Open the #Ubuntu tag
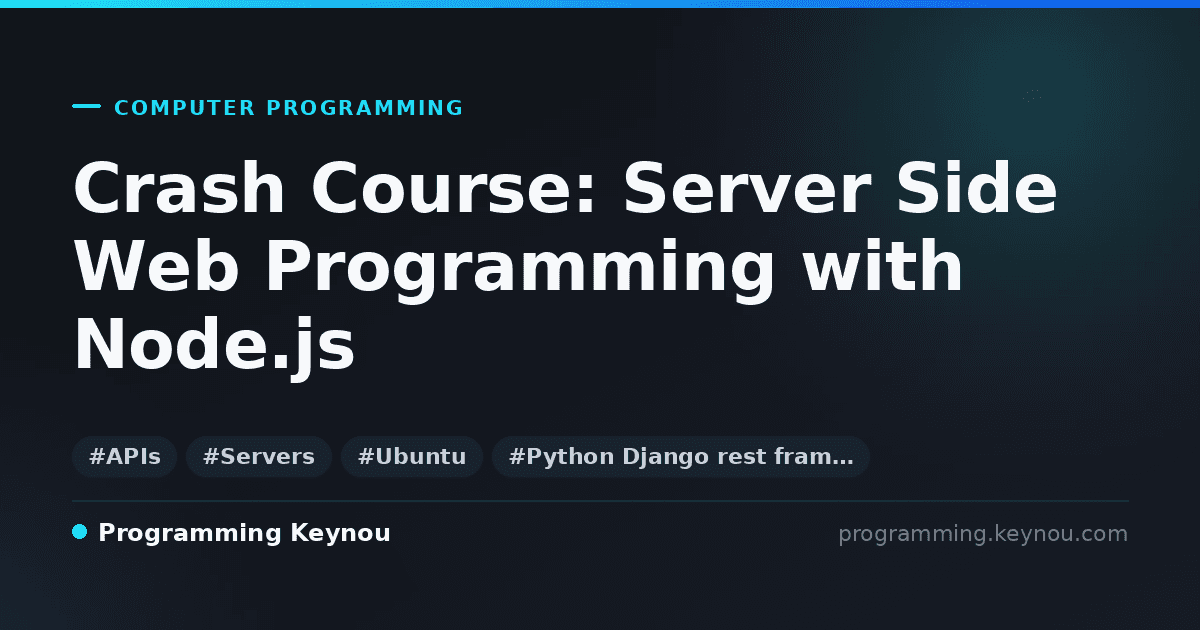The width and height of the screenshot is (1200, 630). tap(412, 457)
